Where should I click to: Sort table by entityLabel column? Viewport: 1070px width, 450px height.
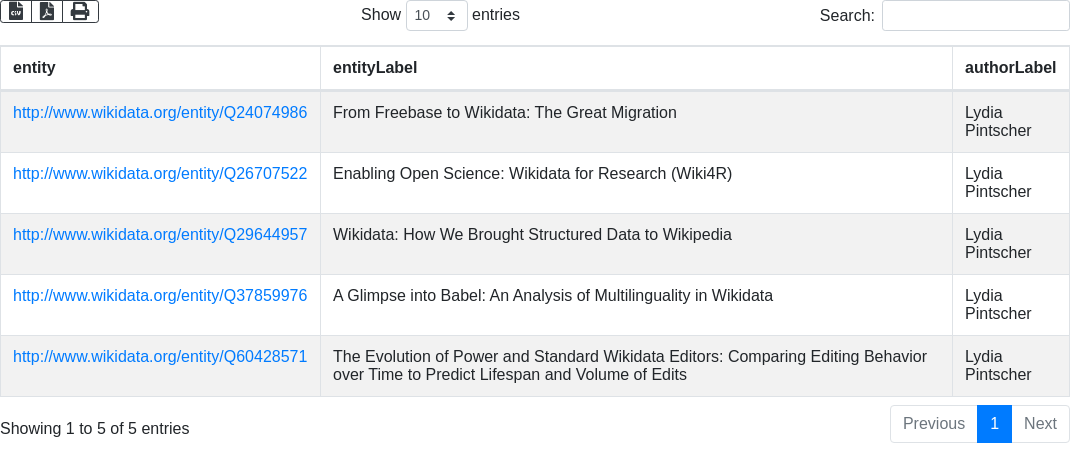pos(375,68)
